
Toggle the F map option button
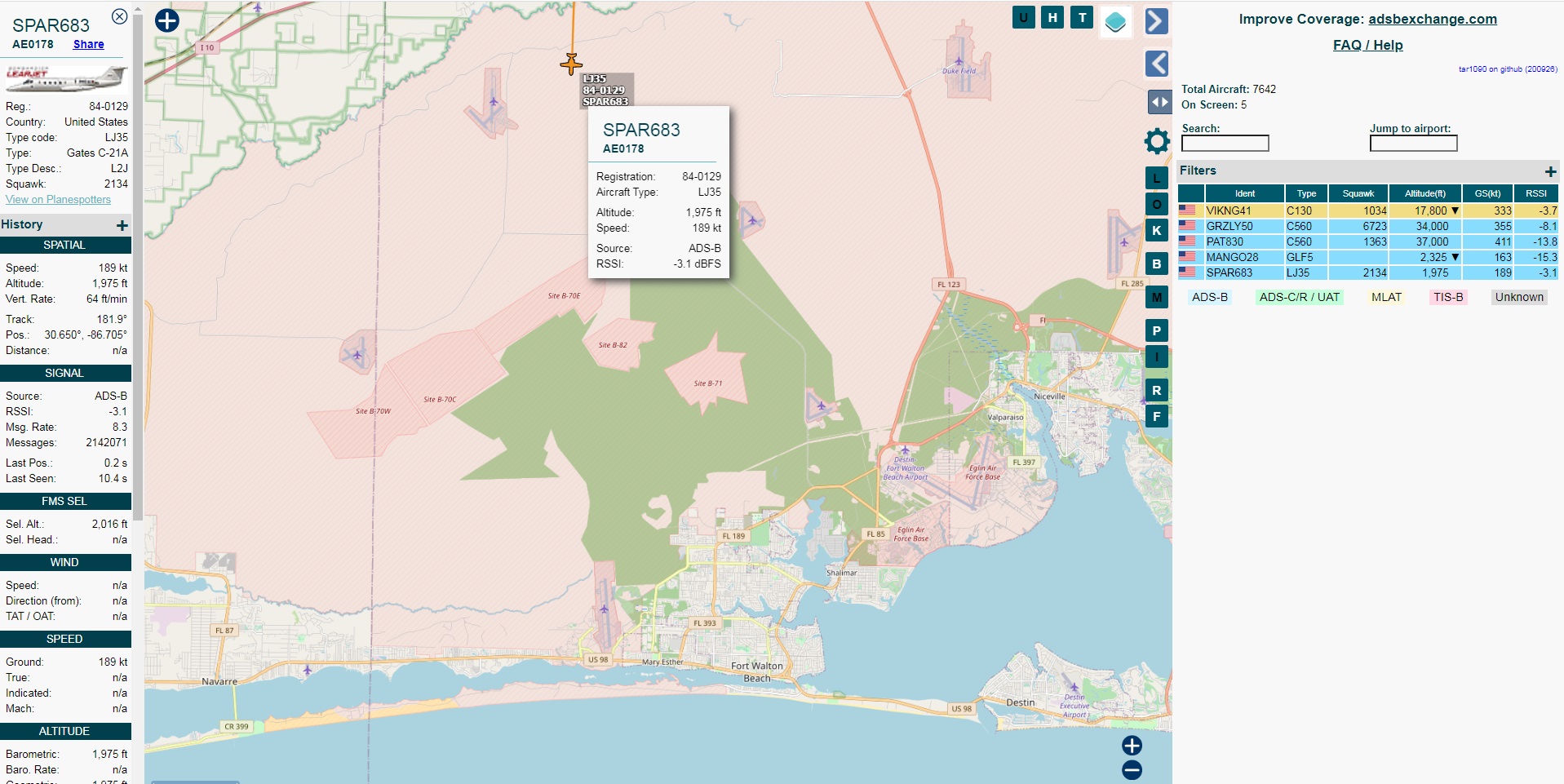coord(1157,416)
